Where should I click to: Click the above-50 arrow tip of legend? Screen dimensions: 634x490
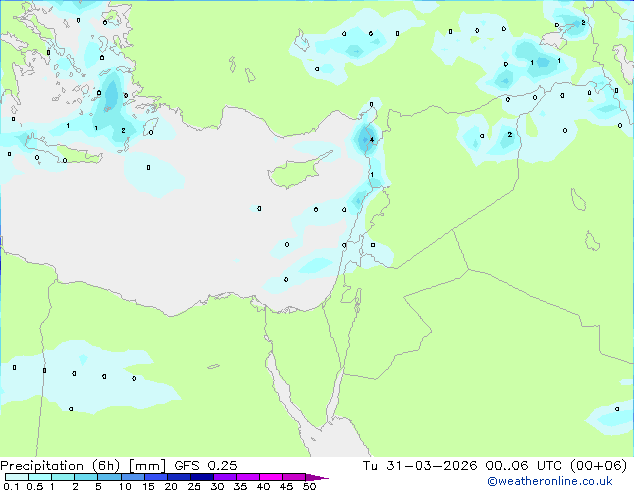point(317,477)
